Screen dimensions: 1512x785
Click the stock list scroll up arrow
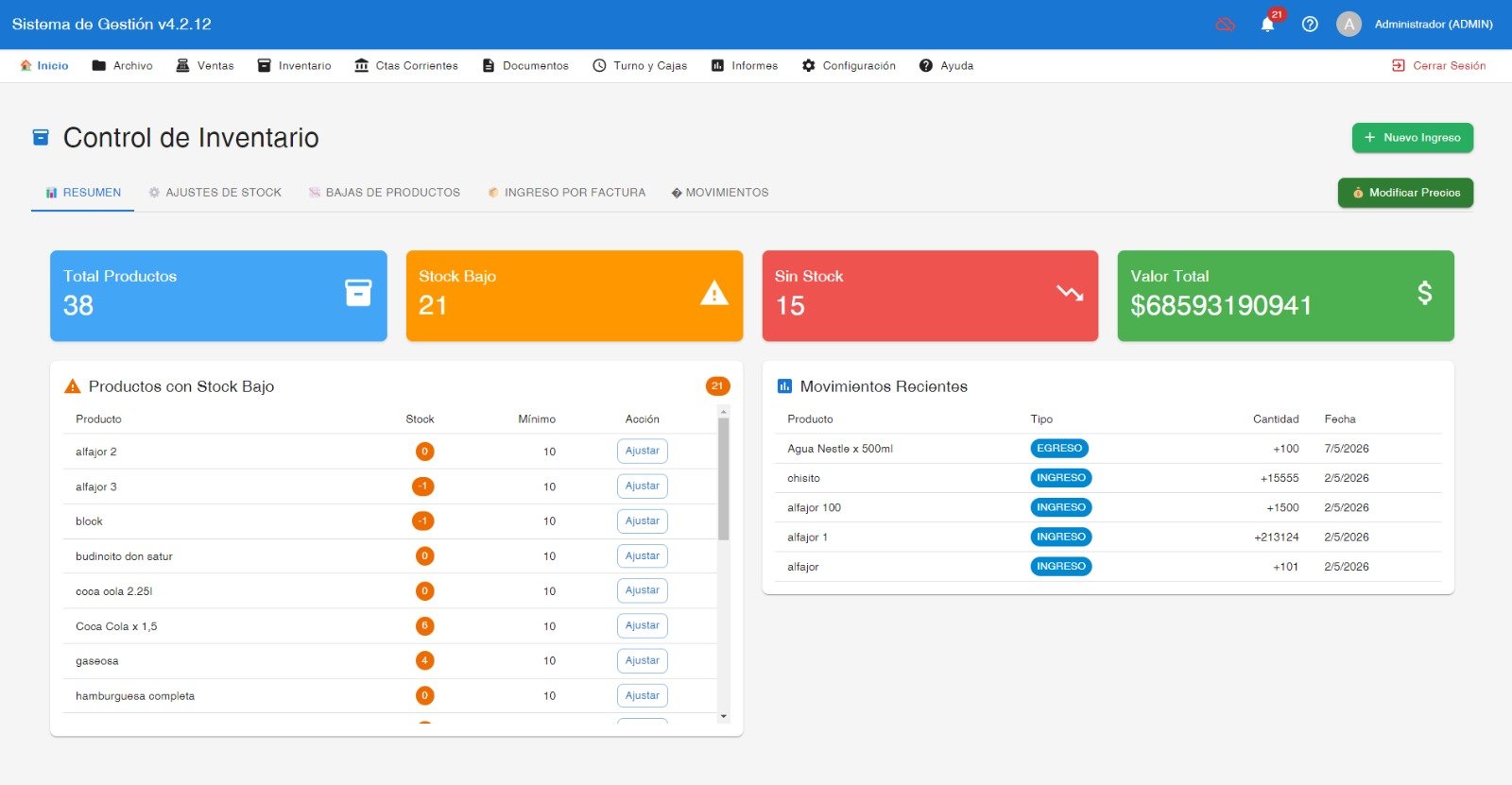pyautogui.click(x=724, y=411)
